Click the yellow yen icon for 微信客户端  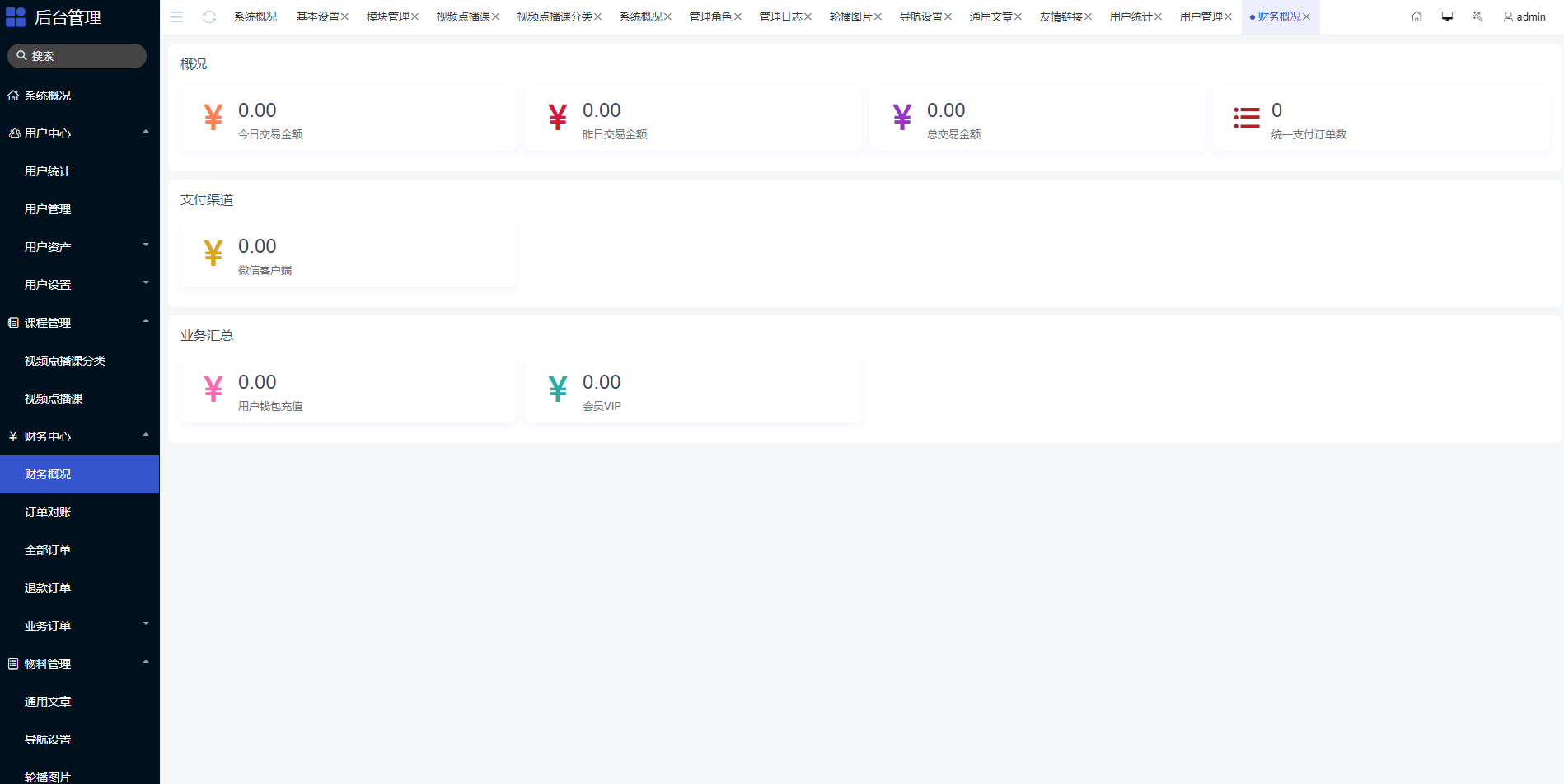[x=213, y=254]
